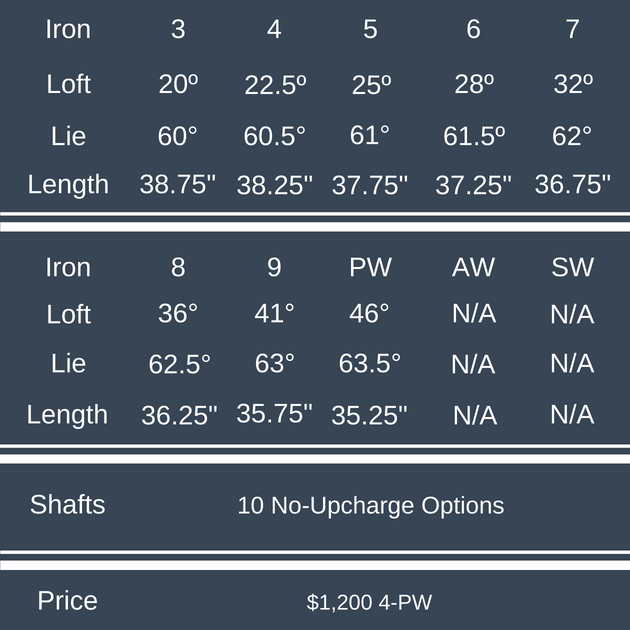The height and width of the screenshot is (630, 630).
Task: Select the 4 iron column header
Action: click(x=274, y=30)
